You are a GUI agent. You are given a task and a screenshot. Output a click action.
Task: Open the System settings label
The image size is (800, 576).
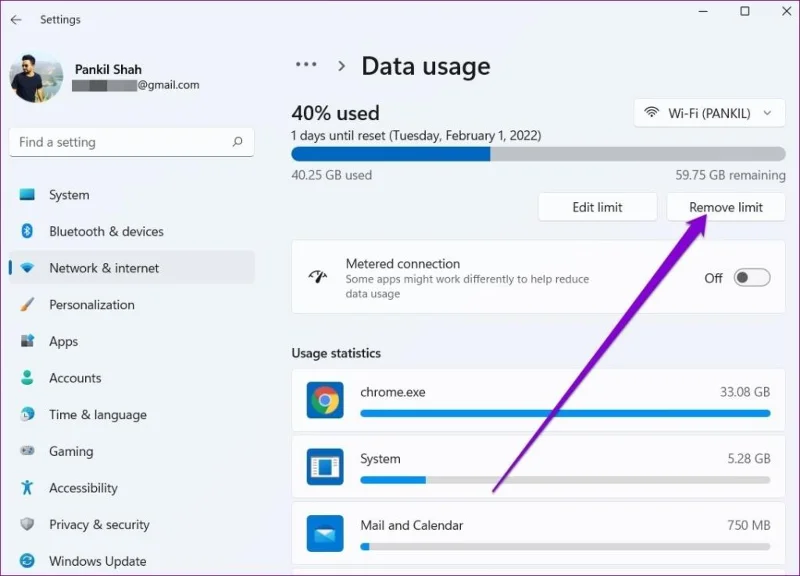click(69, 195)
